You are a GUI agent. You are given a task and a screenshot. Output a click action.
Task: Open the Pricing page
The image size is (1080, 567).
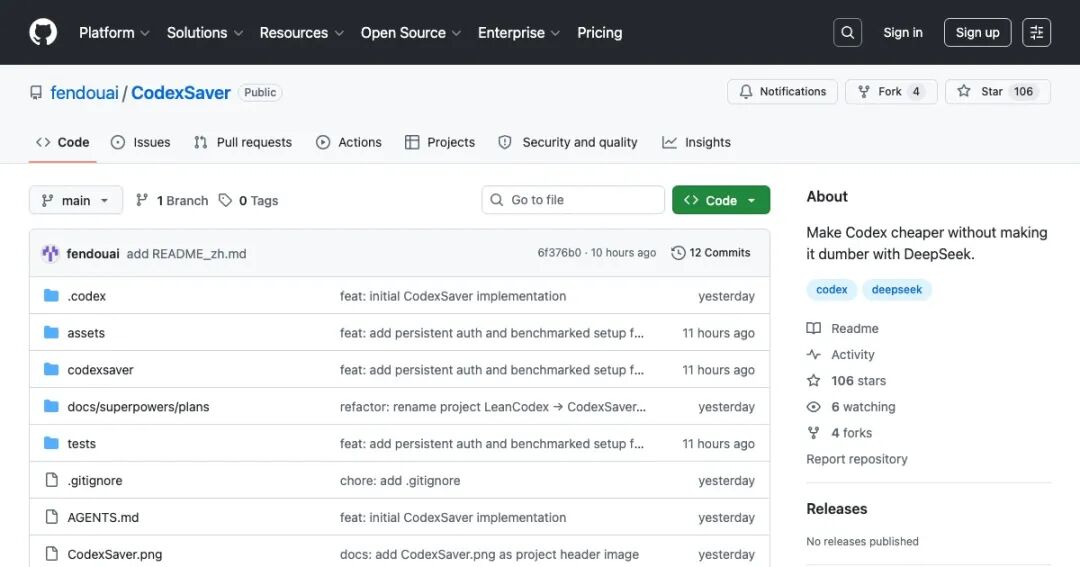tap(599, 32)
